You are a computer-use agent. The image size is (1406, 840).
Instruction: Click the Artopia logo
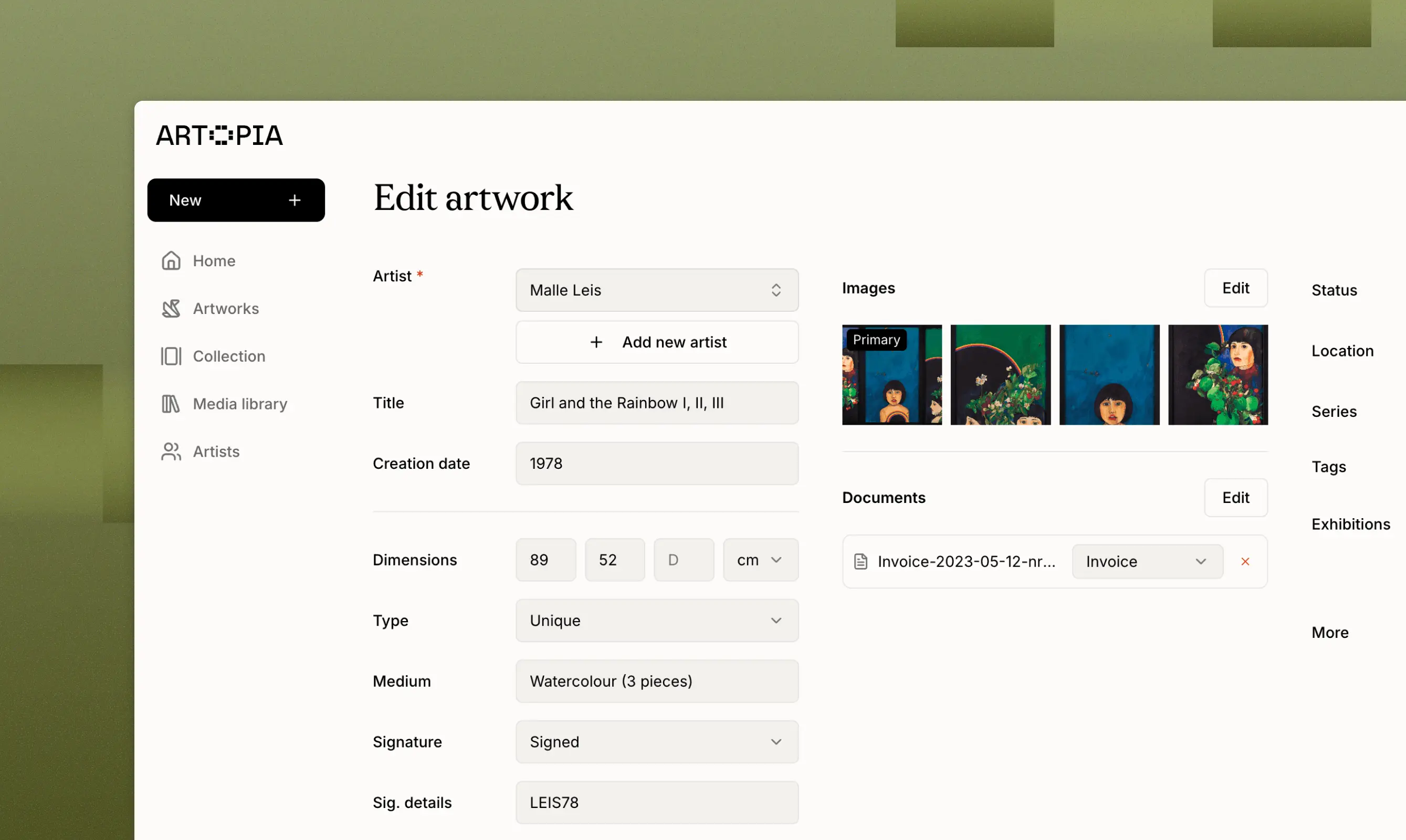coord(219,135)
